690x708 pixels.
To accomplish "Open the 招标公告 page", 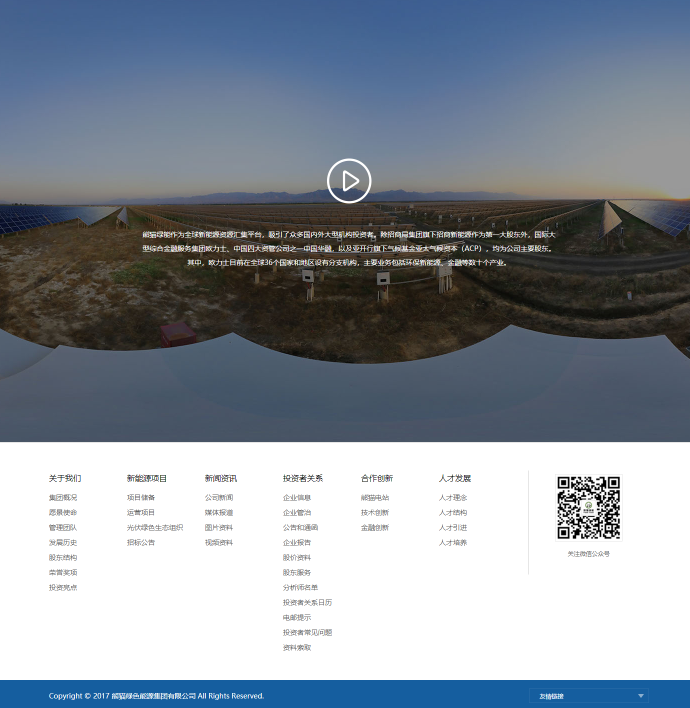I will [x=141, y=542].
